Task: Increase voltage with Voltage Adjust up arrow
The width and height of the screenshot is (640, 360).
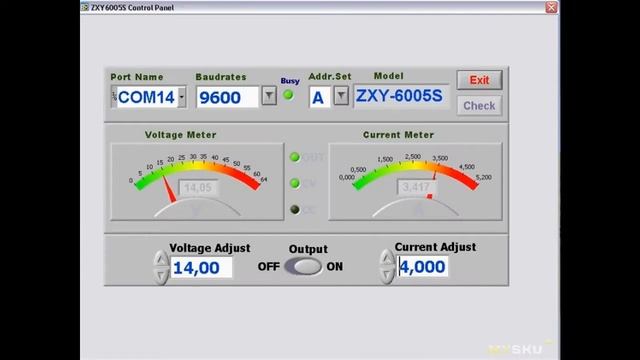Action: (x=161, y=259)
